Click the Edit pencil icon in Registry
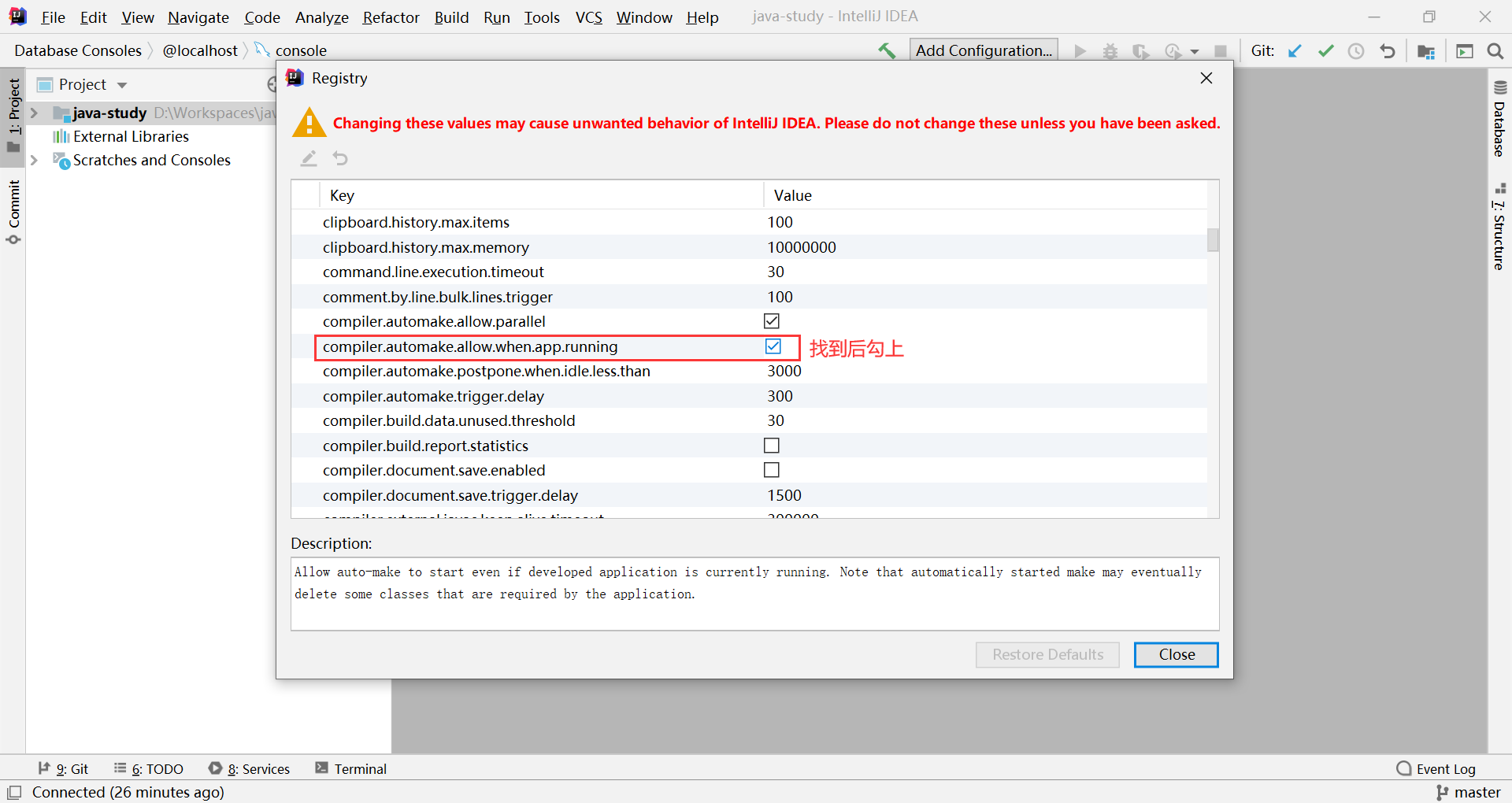1512x803 pixels. pos(309,158)
